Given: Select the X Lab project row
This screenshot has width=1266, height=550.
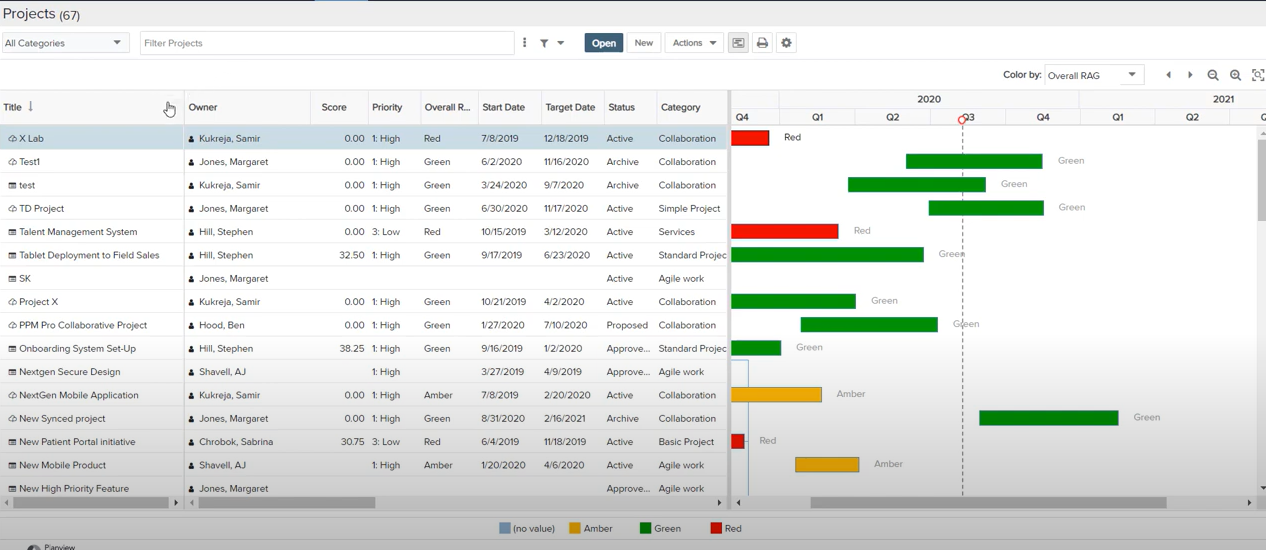Looking at the screenshot, I should pos(364,138).
